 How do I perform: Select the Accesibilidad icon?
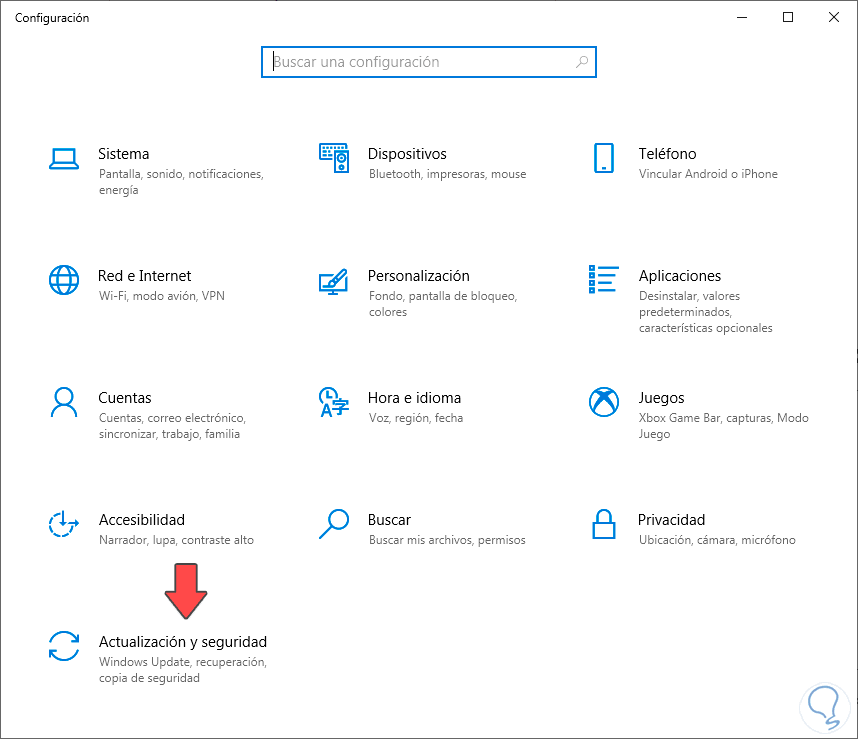[63, 524]
